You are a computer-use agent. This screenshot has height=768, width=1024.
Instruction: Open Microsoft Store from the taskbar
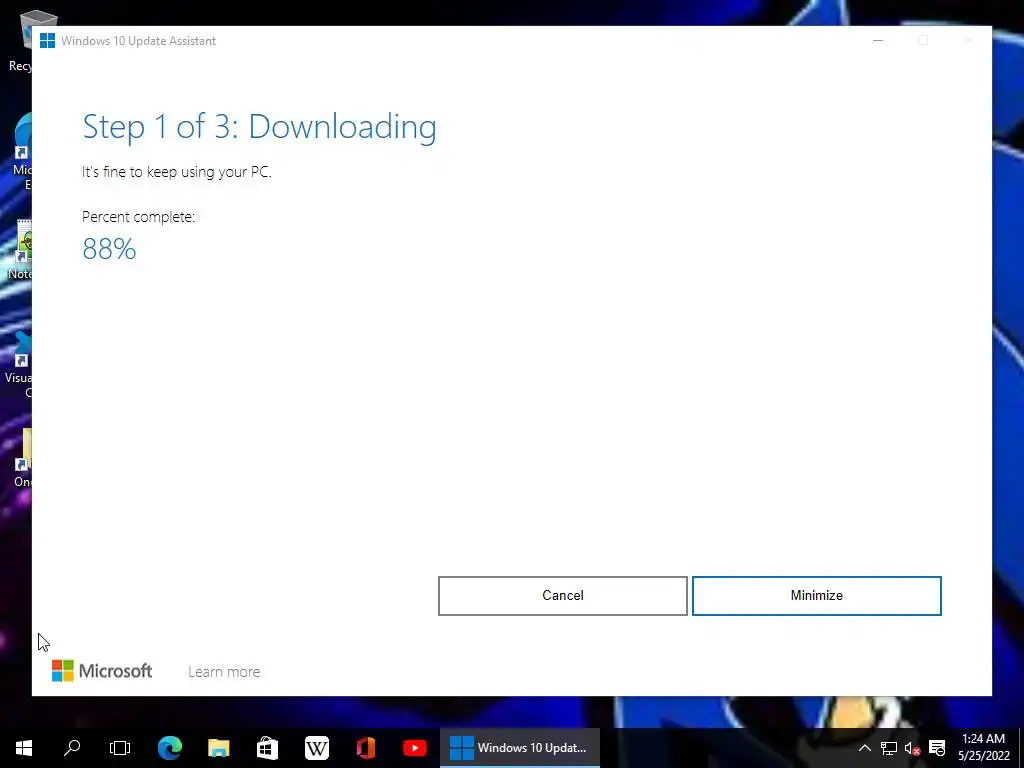267,748
